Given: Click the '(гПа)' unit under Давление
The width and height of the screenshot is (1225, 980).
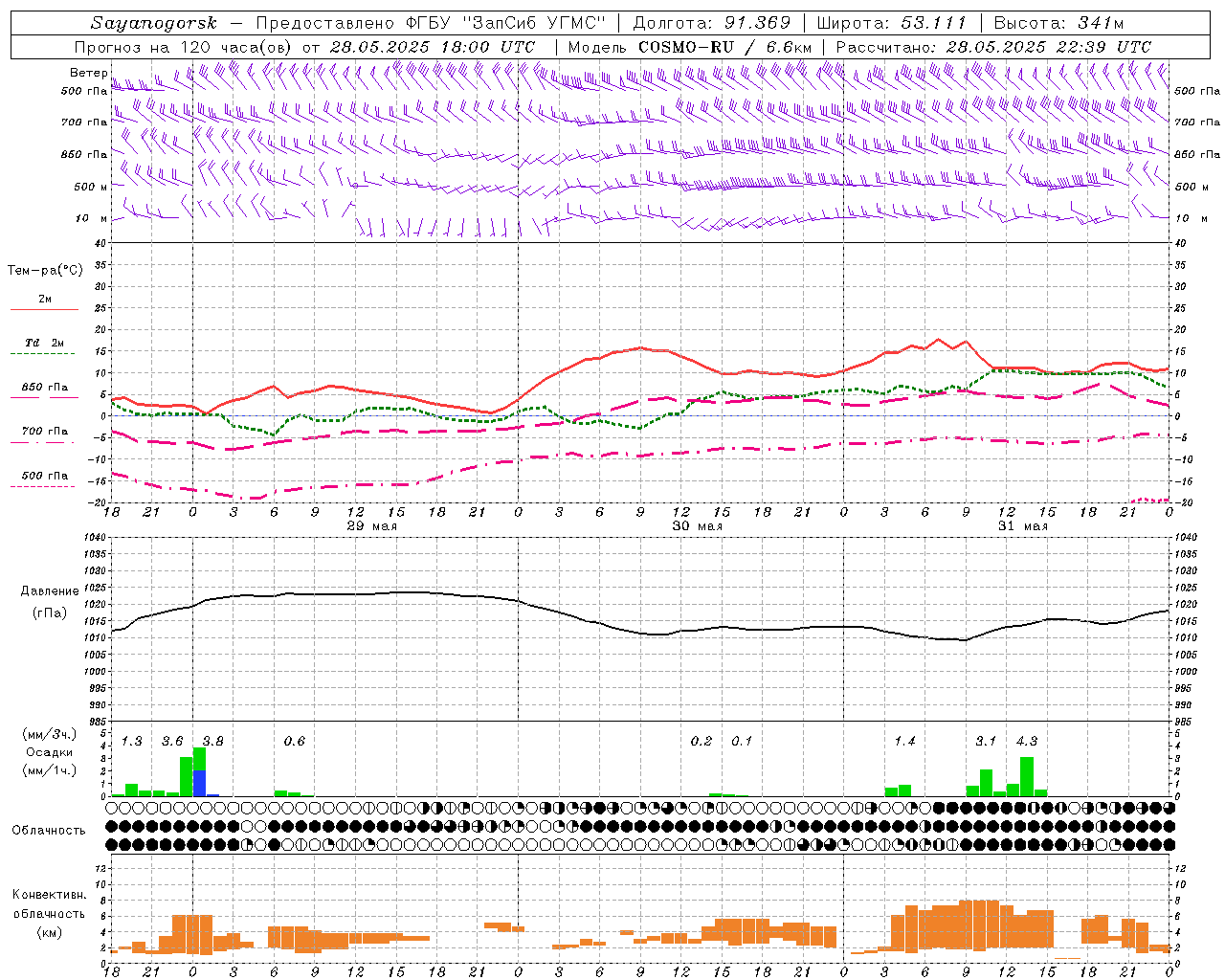Looking at the screenshot, I should click(x=48, y=613).
